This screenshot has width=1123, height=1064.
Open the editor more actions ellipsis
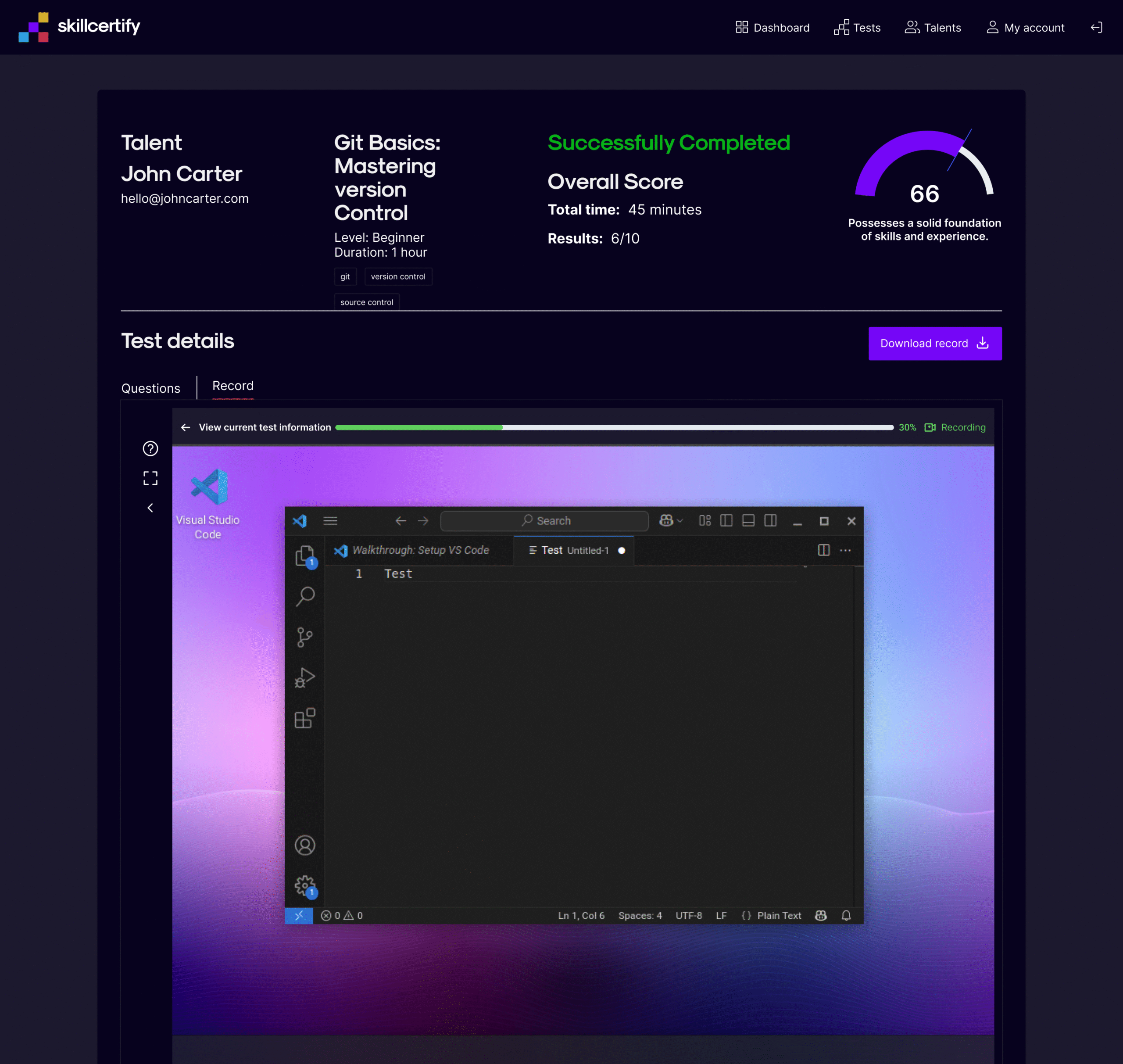click(845, 550)
